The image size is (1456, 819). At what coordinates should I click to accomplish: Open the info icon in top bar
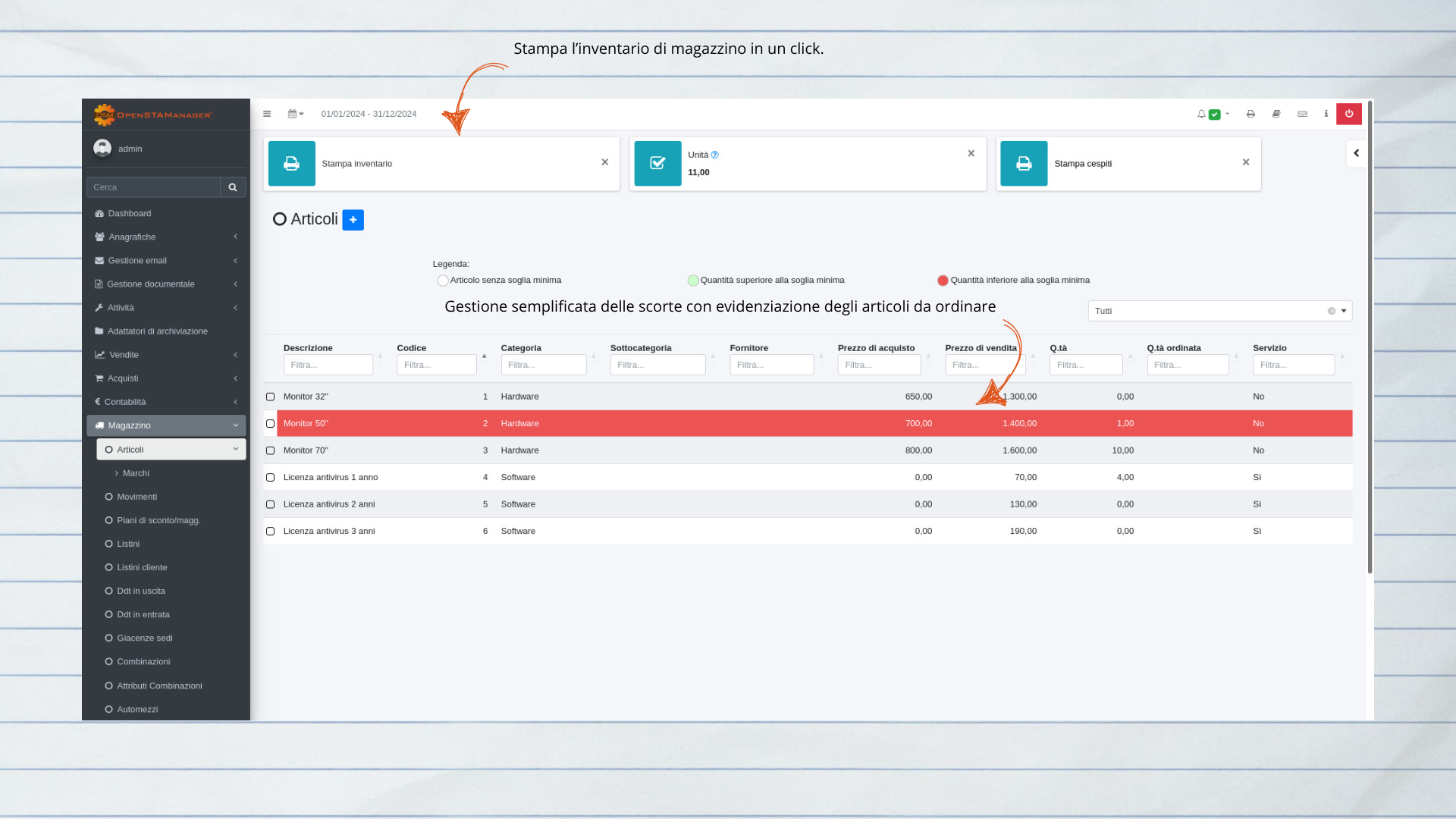[x=1326, y=114]
